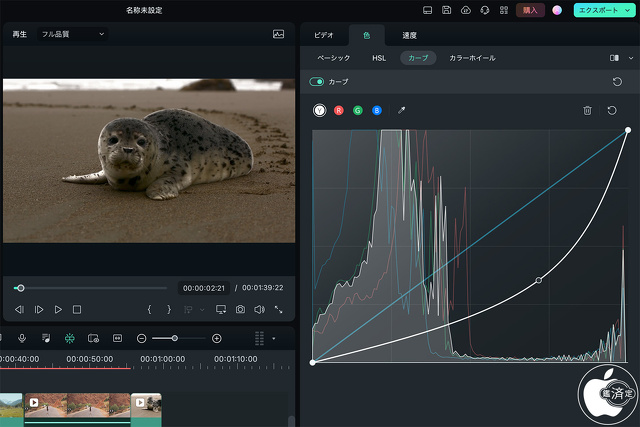This screenshot has height=427, width=640.
Task: Open the cloud upload icon
Action: click(x=465, y=10)
